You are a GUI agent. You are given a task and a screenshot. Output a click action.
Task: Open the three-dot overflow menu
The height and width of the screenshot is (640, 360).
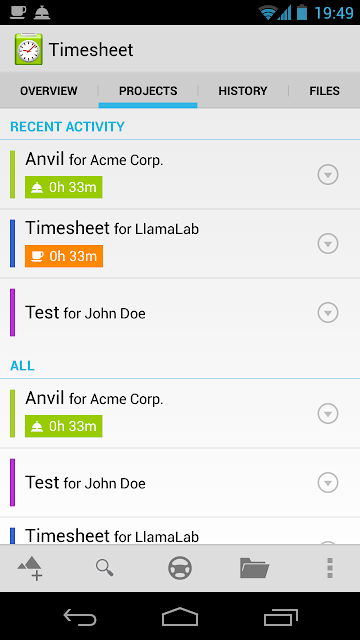[330, 568]
